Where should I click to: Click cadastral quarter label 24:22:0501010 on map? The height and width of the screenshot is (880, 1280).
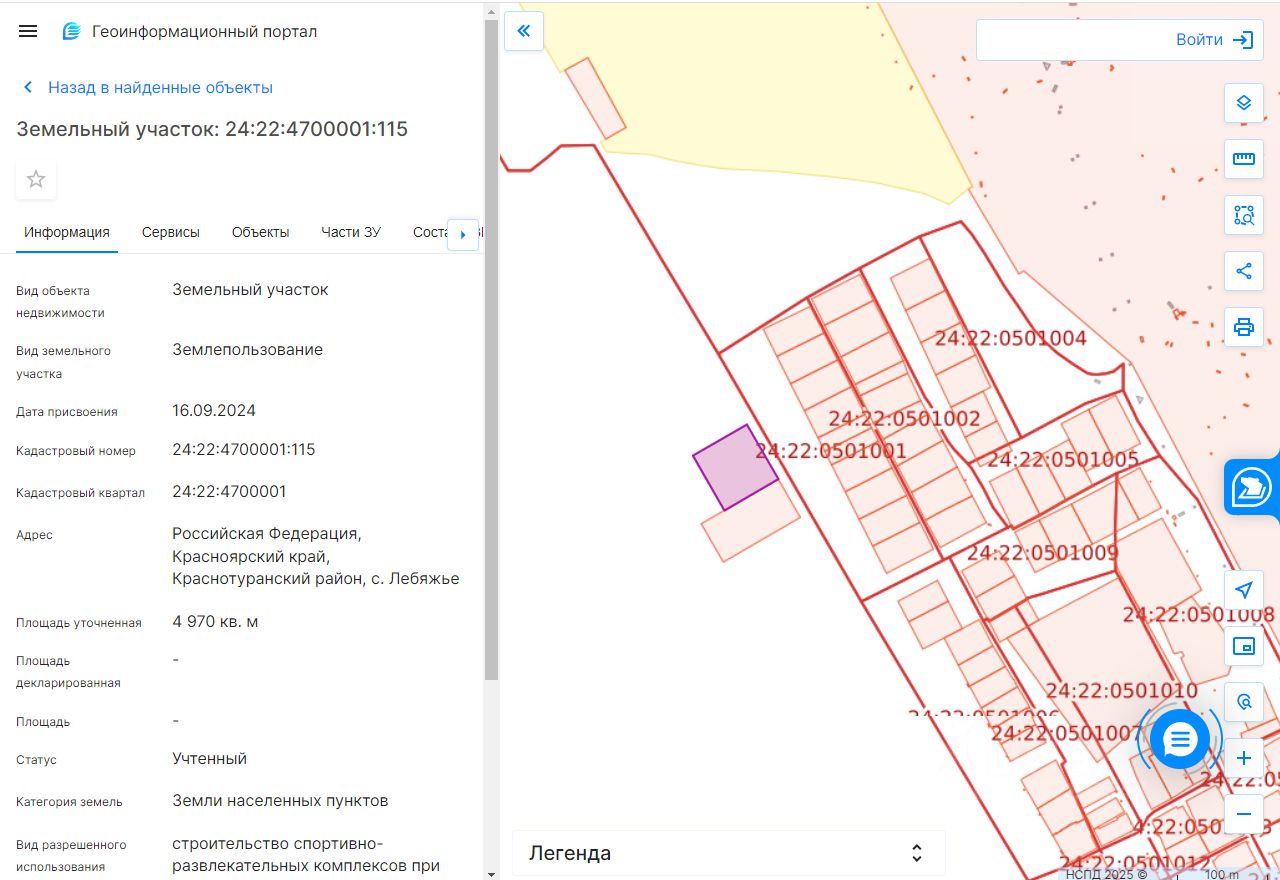pos(1122,691)
